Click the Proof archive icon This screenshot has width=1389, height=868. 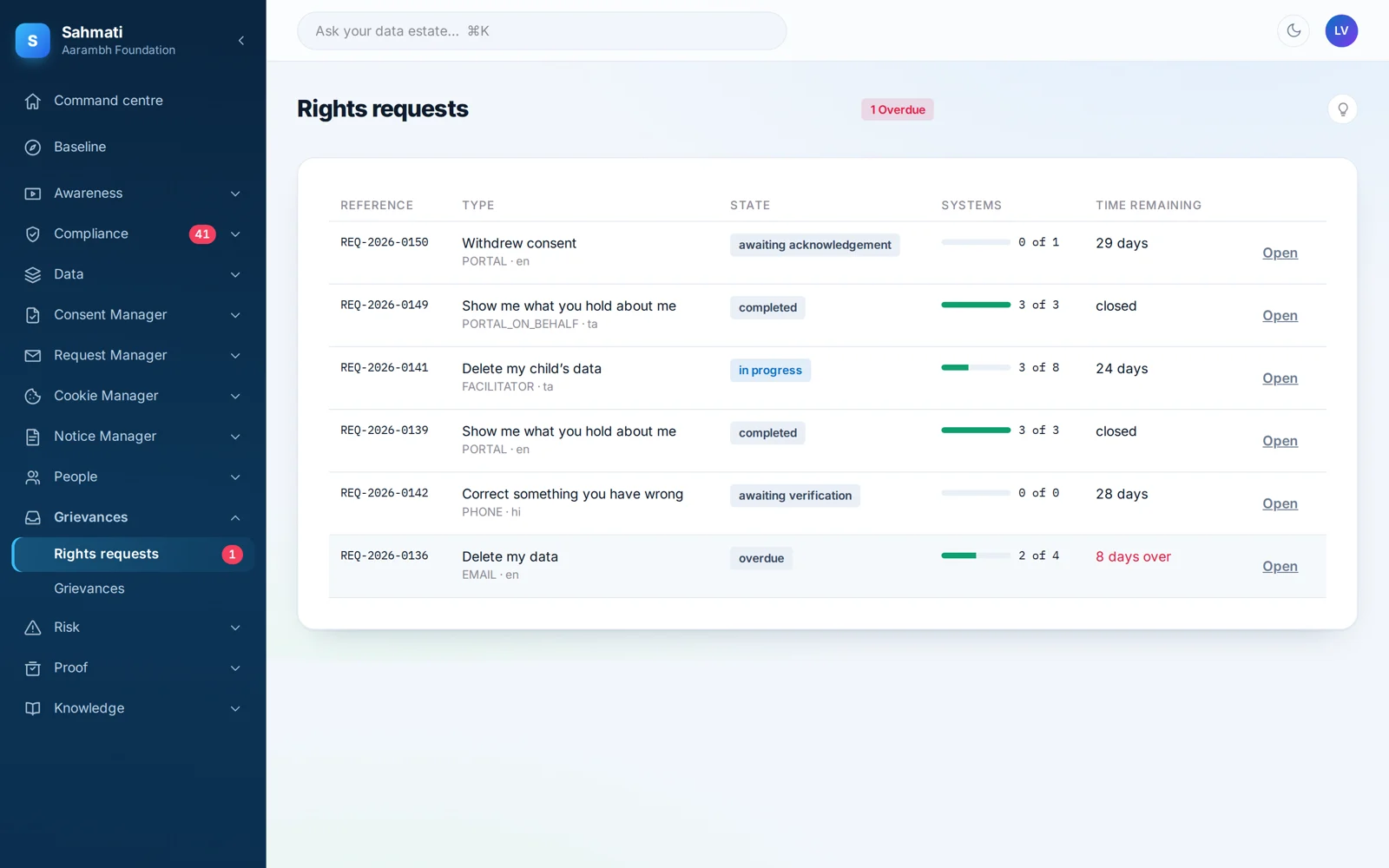[x=33, y=668]
